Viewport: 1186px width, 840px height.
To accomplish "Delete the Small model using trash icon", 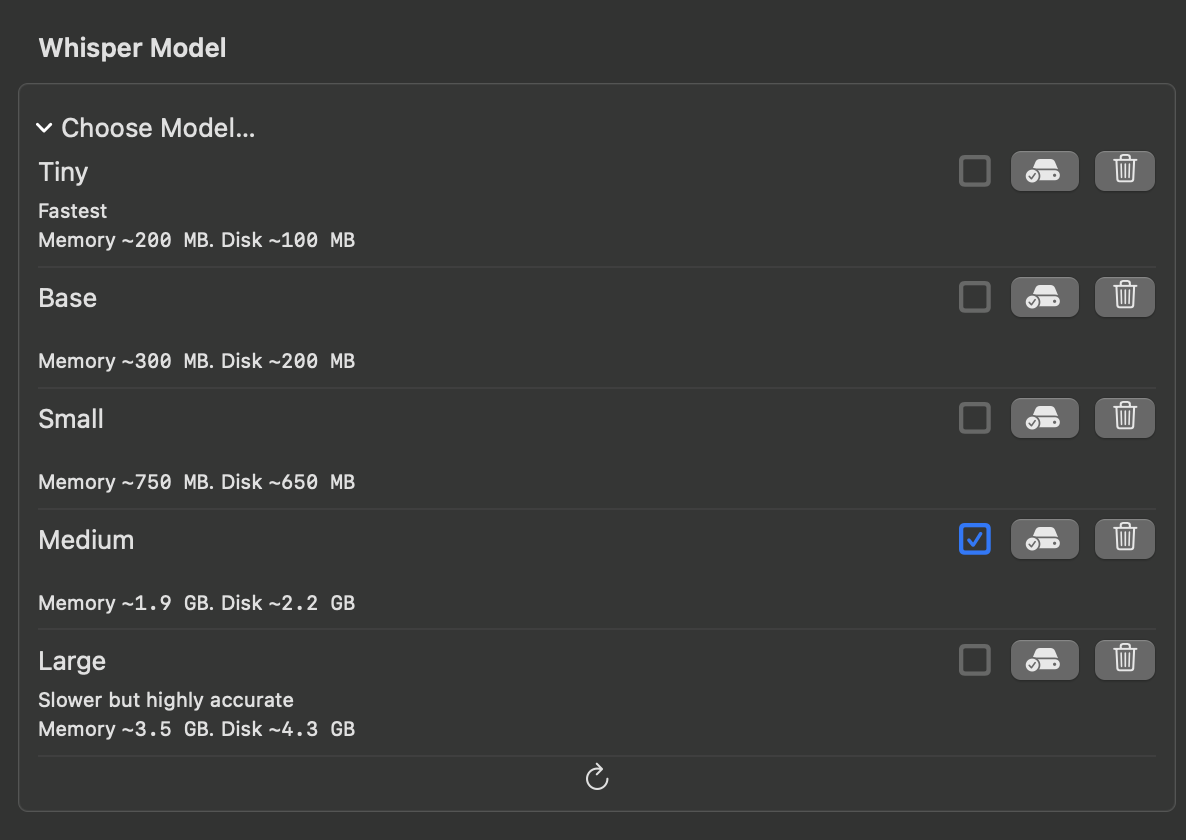I will [x=1125, y=418].
